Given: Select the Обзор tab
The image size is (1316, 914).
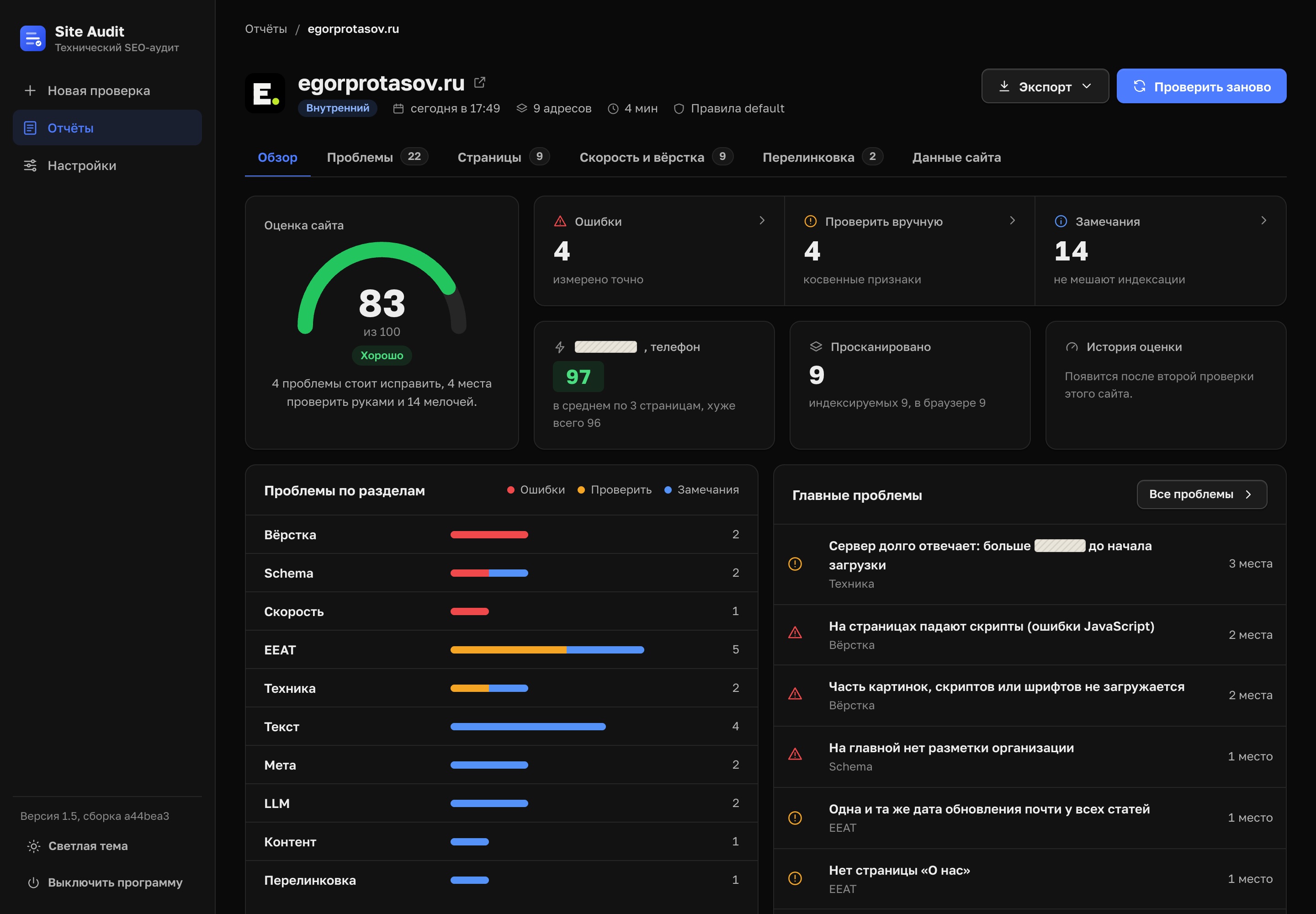Looking at the screenshot, I should pyautogui.click(x=277, y=158).
